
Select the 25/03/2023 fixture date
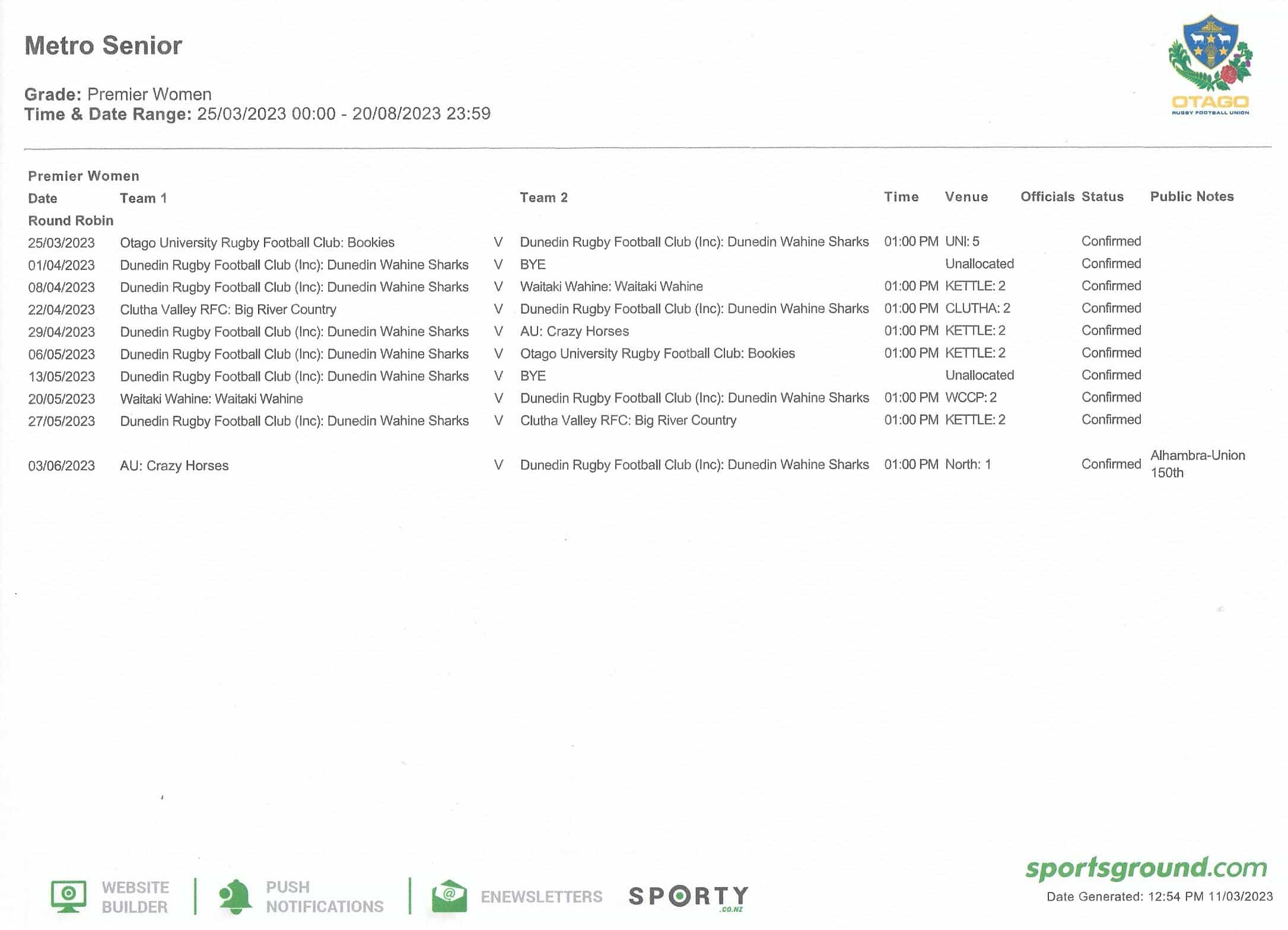(x=61, y=243)
